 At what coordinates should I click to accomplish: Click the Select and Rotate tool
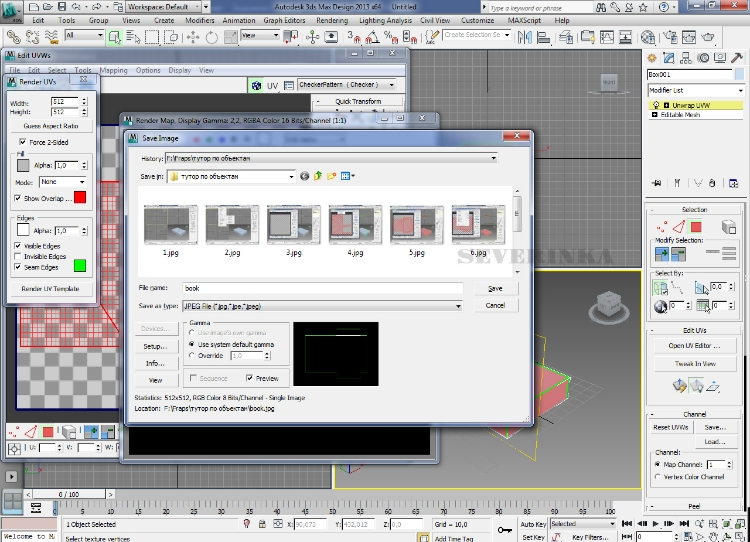point(212,36)
